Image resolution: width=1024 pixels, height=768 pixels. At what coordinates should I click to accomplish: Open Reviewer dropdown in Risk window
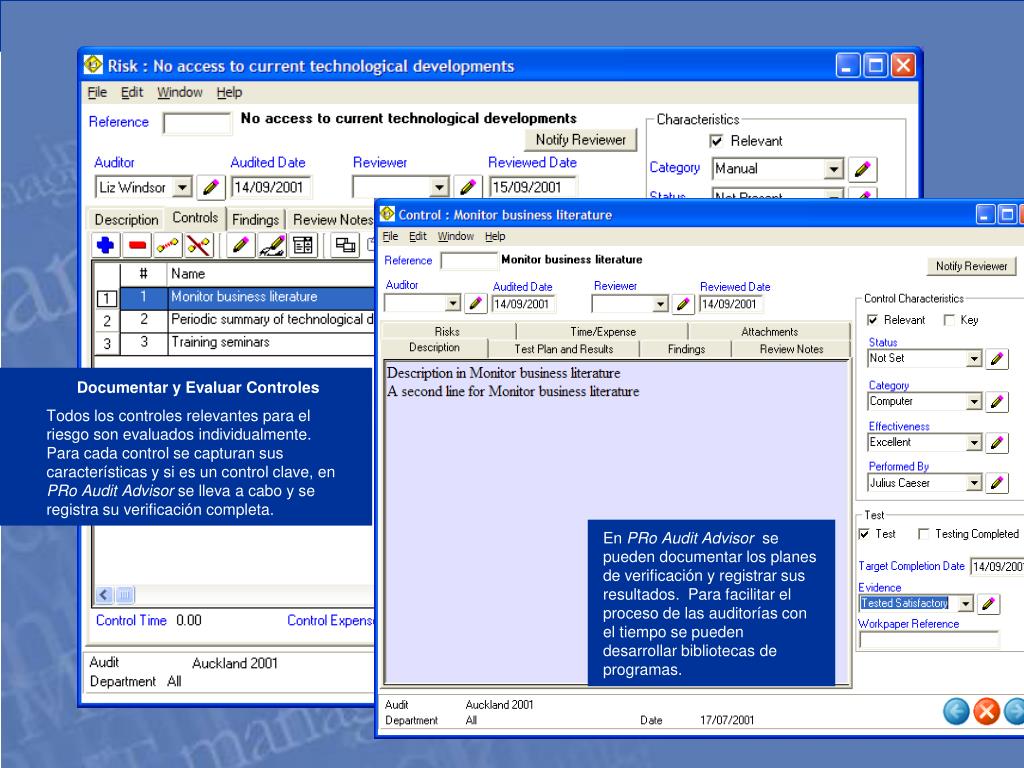(440, 188)
